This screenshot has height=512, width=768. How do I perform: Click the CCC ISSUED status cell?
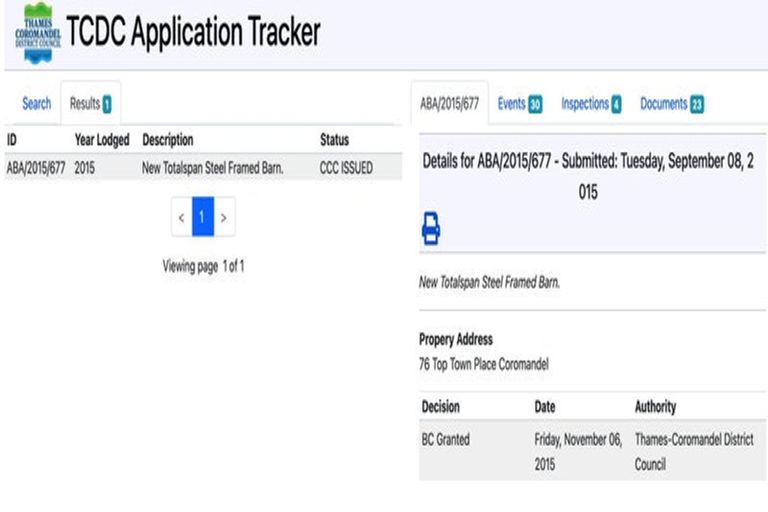tap(346, 168)
